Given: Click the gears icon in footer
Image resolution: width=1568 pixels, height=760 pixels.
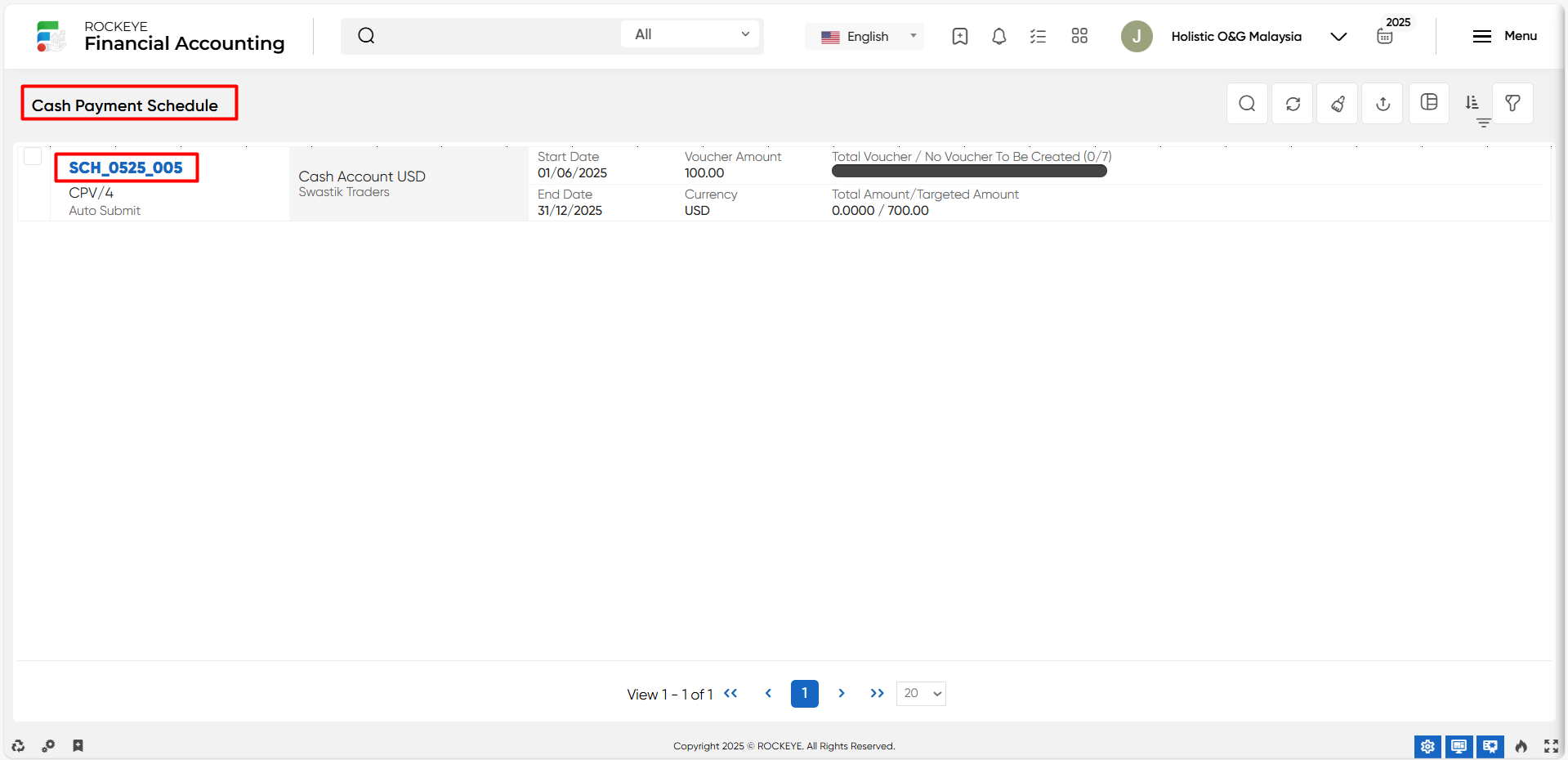Looking at the screenshot, I should (48, 745).
